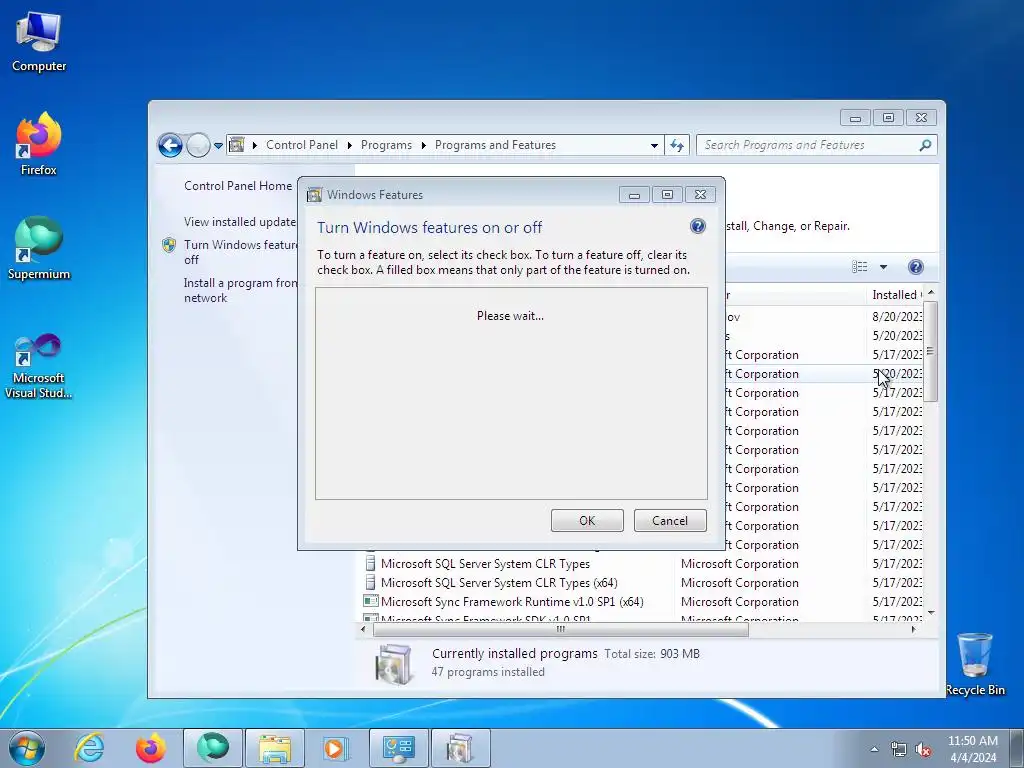
Task: Open Microsoft Visual Studio desktop shortcut
Action: [x=39, y=366]
